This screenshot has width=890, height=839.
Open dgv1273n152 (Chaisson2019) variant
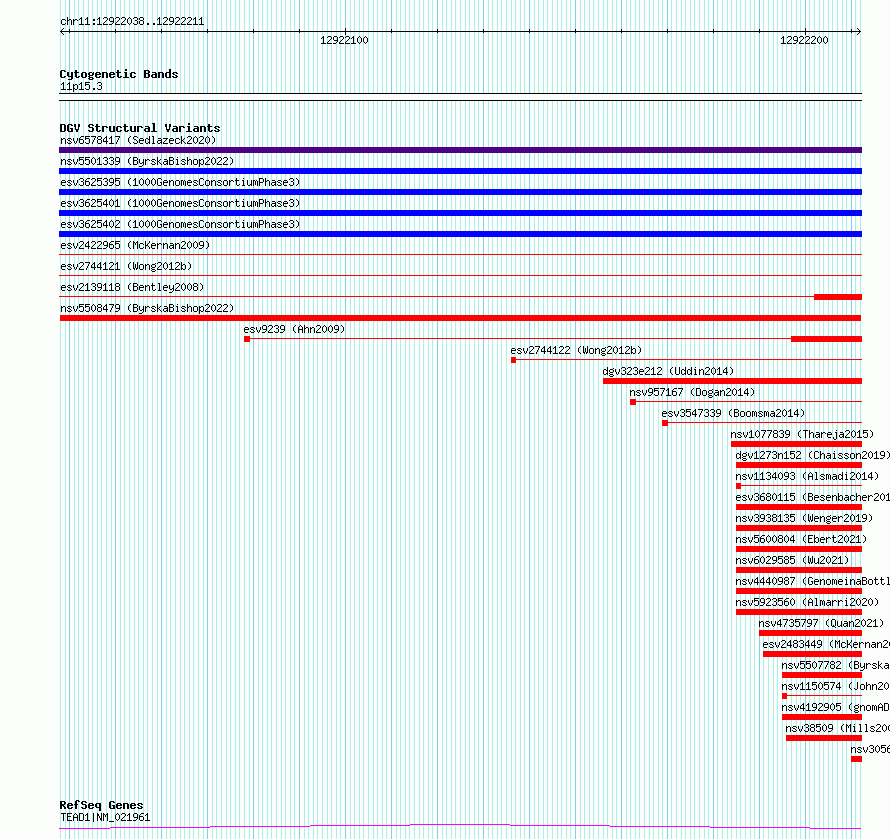812,455
